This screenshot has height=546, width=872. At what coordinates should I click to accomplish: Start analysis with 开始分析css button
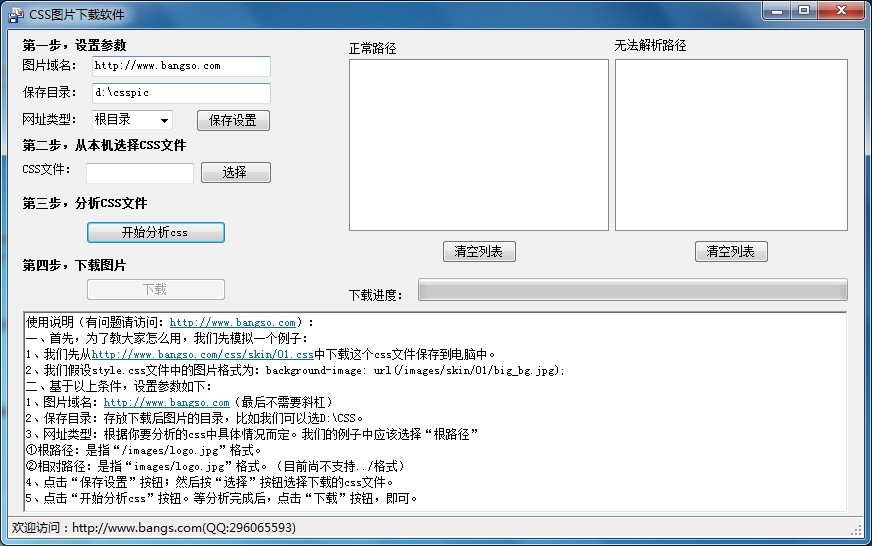coord(155,232)
